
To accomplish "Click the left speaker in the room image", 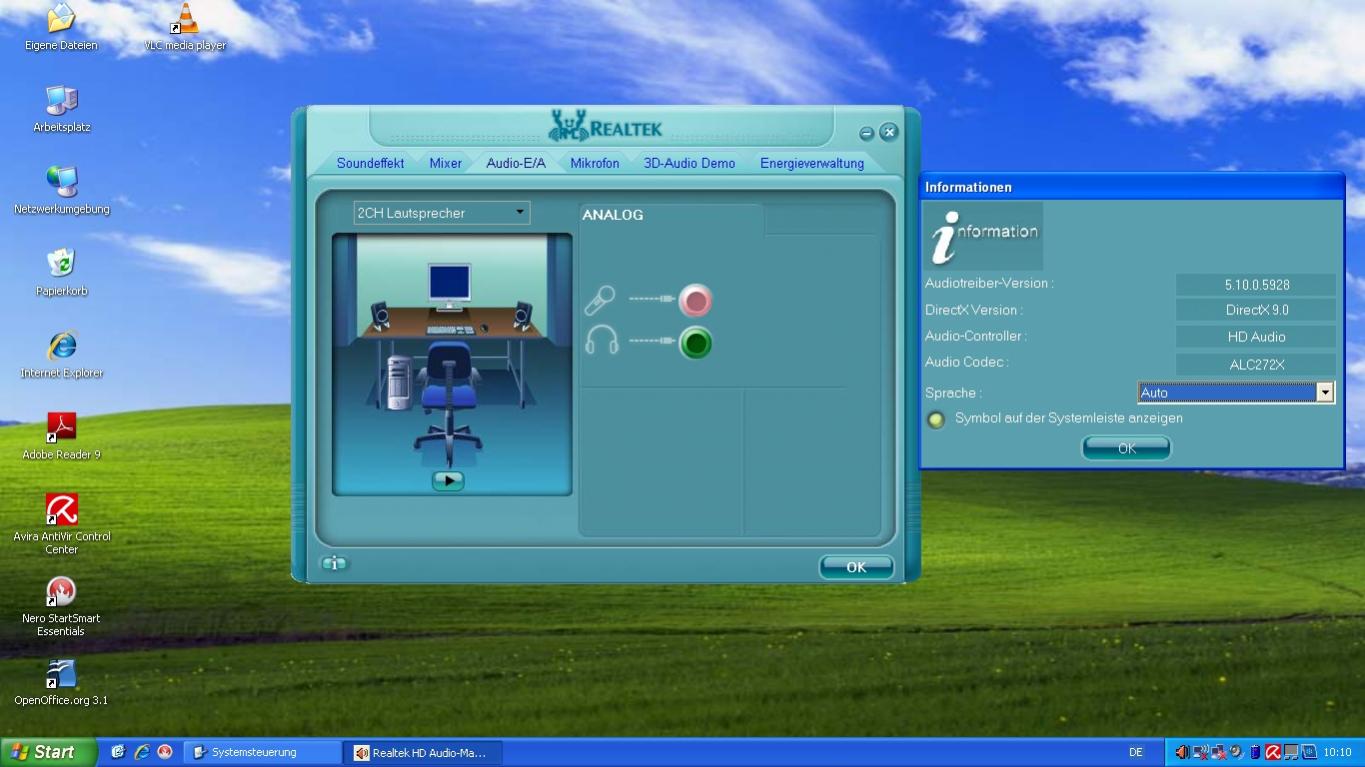I will click(380, 315).
